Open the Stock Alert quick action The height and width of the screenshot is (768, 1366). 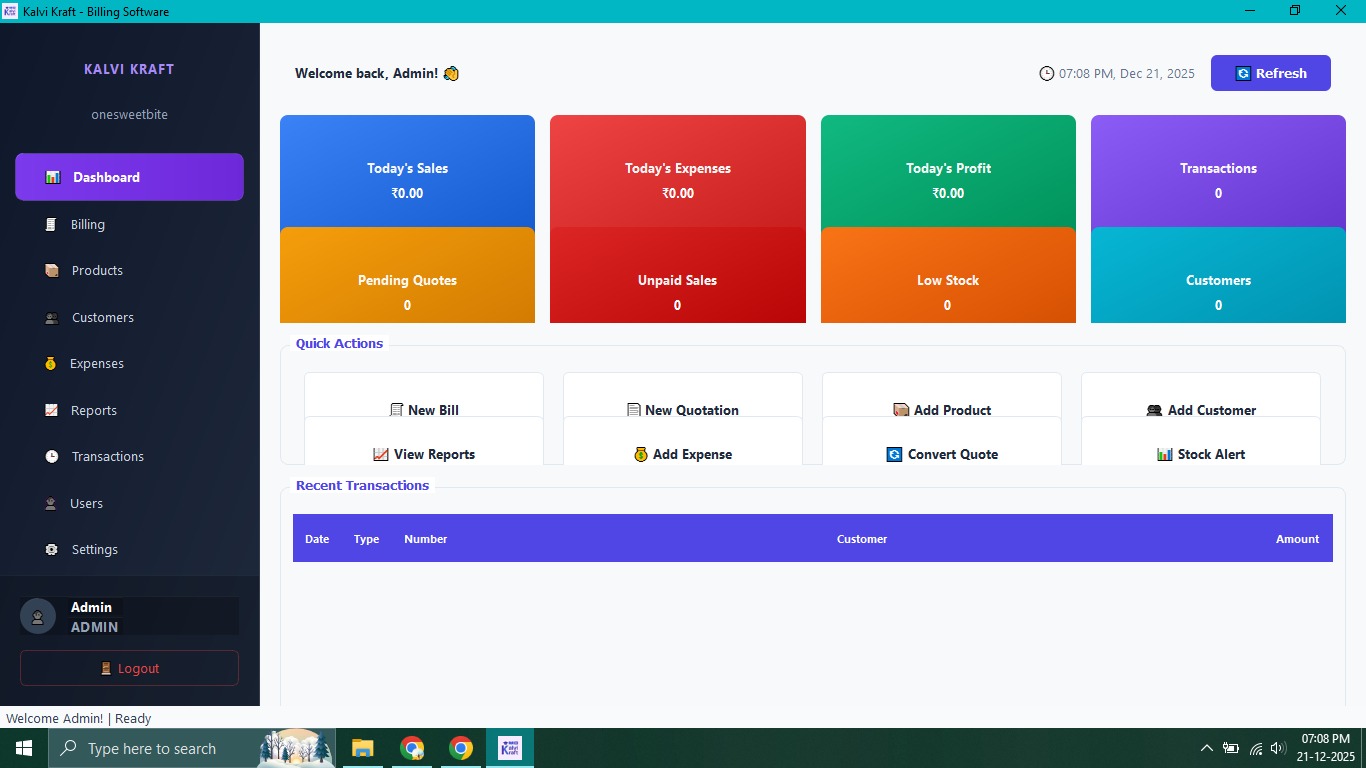(x=1200, y=454)
